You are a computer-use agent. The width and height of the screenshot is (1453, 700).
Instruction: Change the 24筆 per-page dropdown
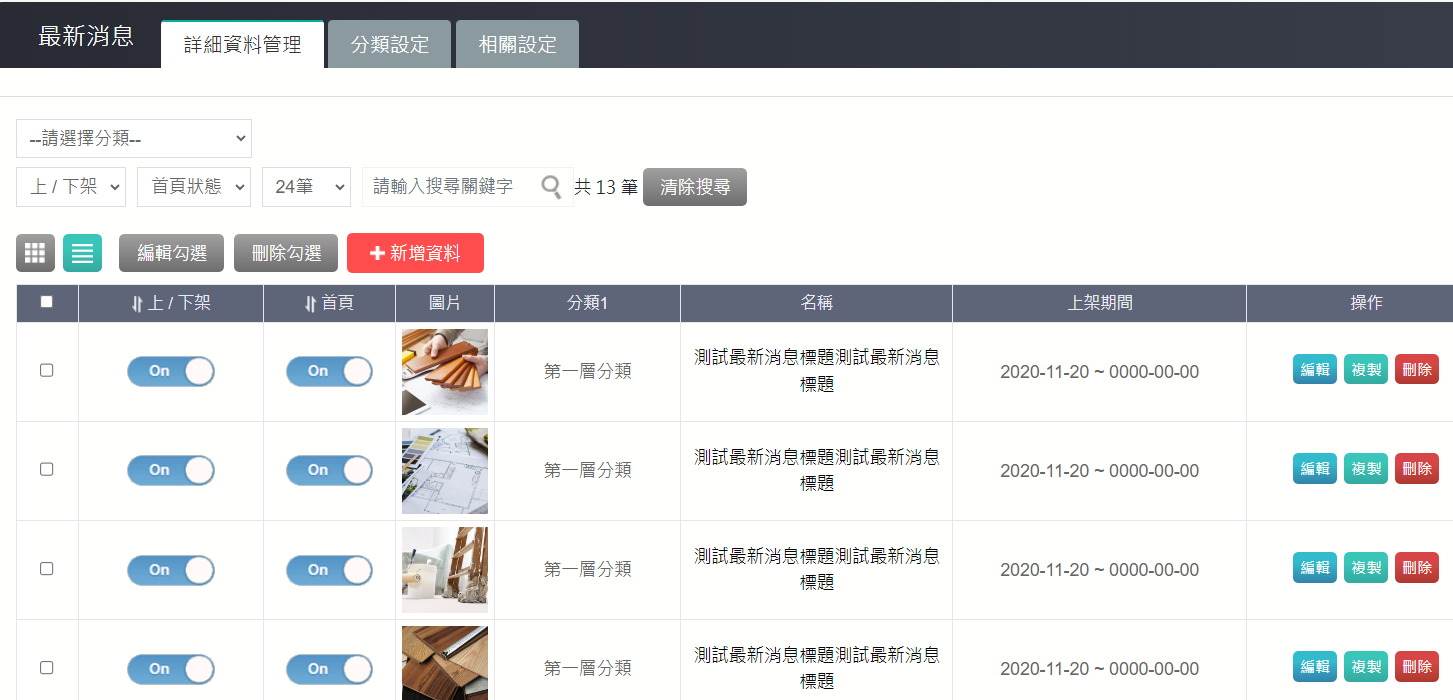click(306, 187)
